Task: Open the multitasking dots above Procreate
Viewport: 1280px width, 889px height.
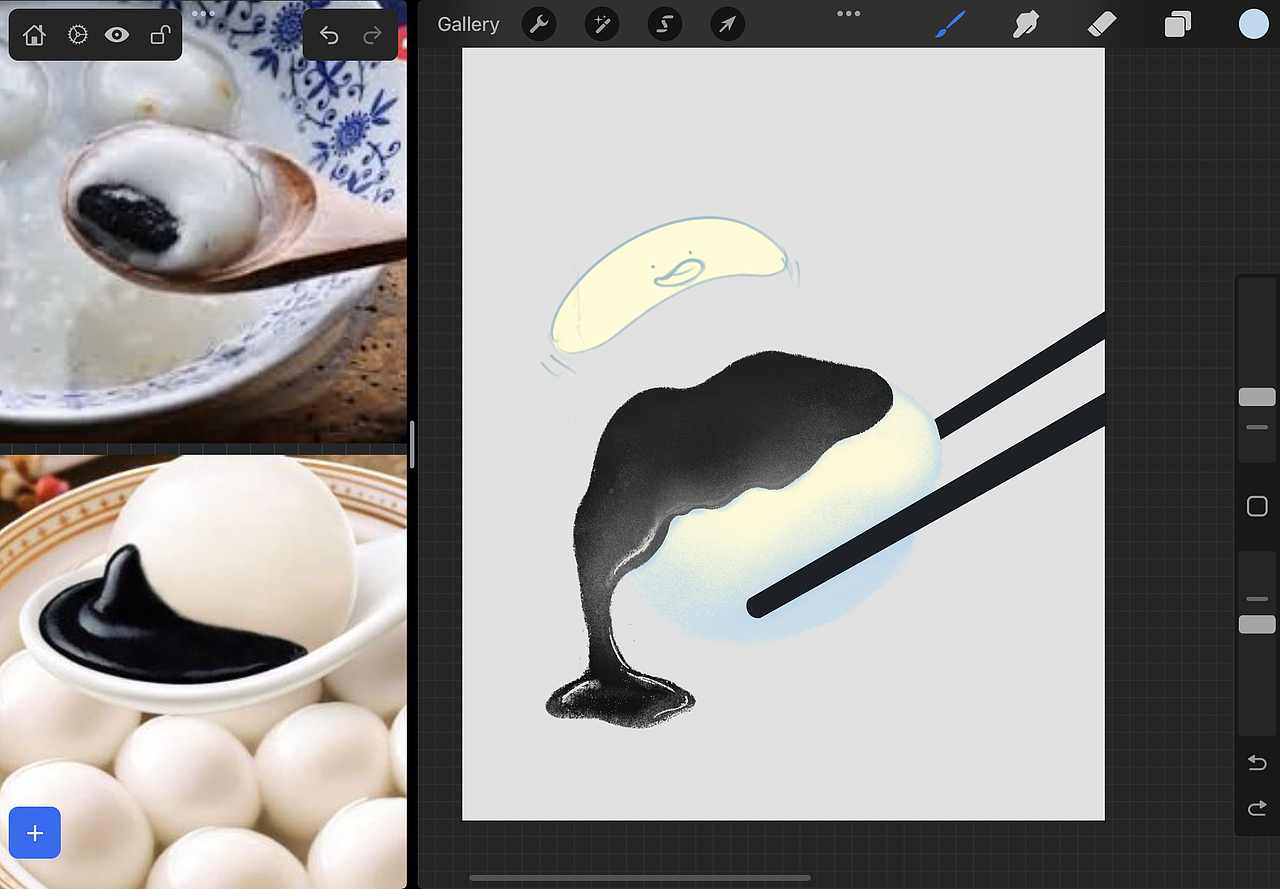Action: 848,14
